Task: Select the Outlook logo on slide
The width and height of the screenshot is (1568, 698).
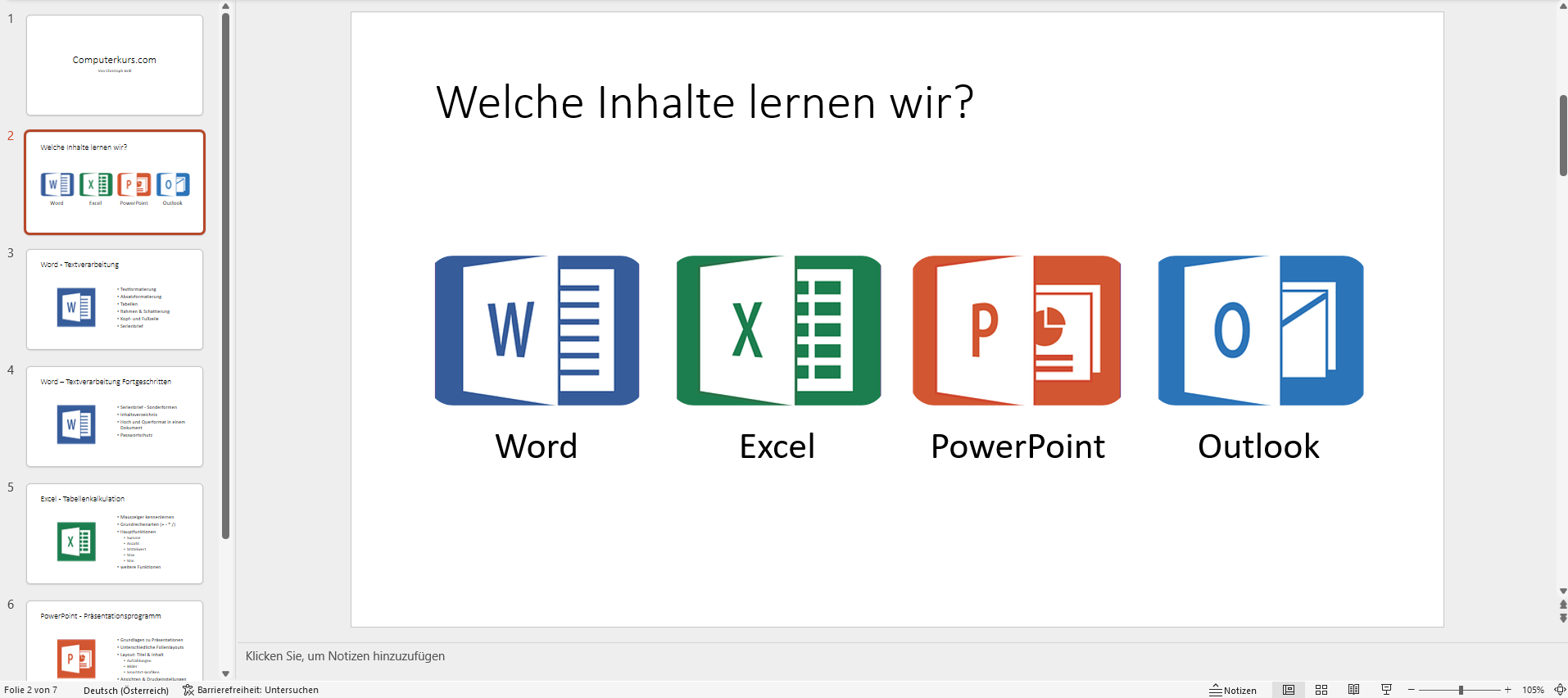Action: coord(1260,330)
